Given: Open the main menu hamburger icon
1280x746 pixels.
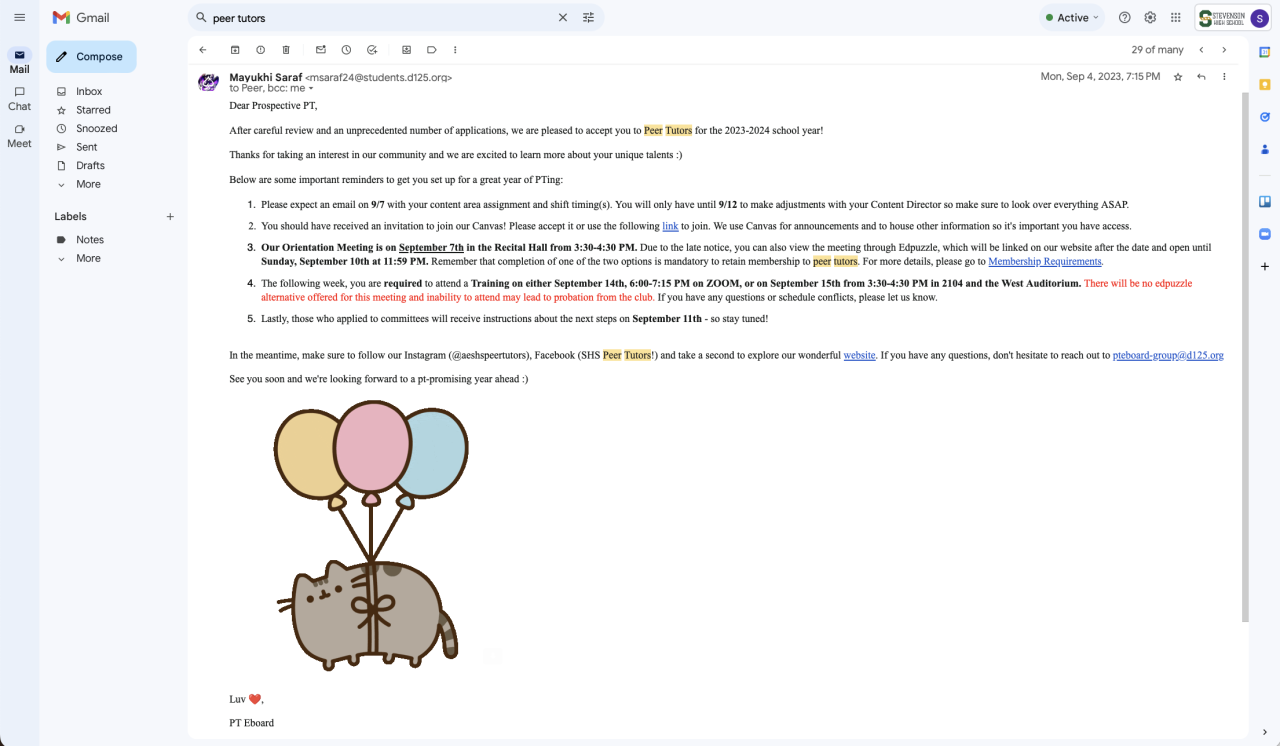Looking at the screenshot, I should click(x=19, y=17).
